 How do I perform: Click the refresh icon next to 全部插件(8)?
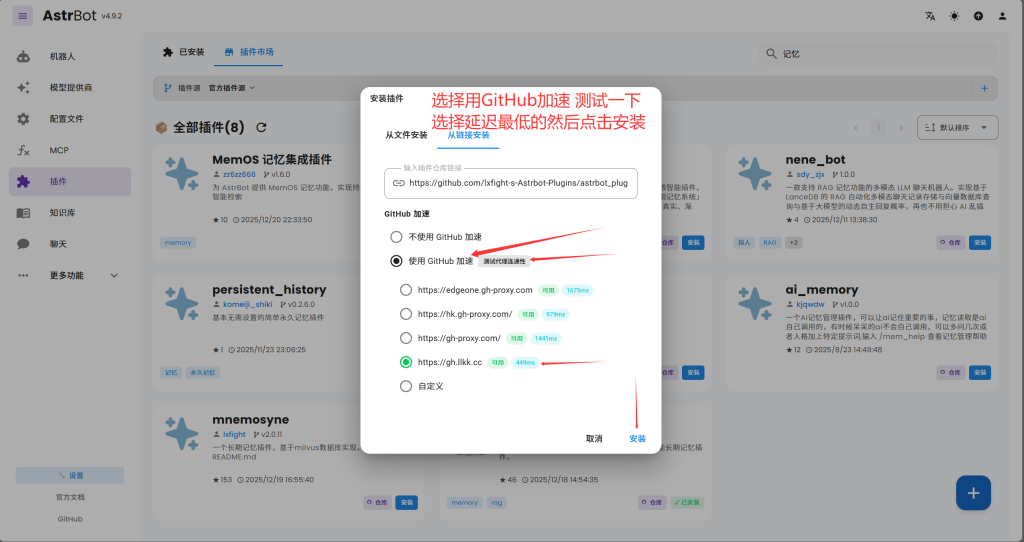coord(261,128)
